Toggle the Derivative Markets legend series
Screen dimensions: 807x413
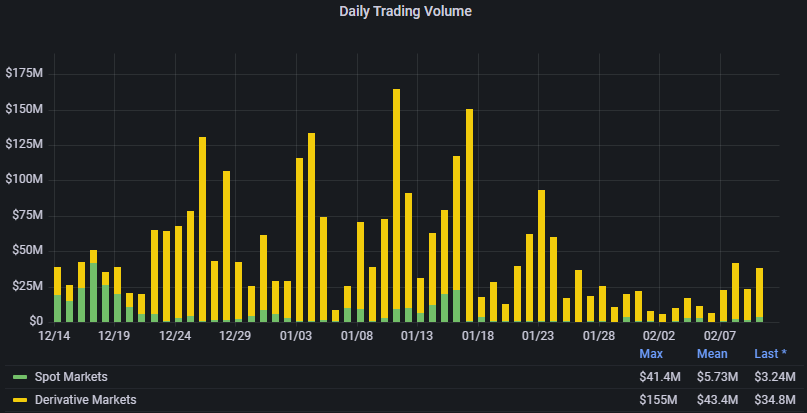point(85,400)
